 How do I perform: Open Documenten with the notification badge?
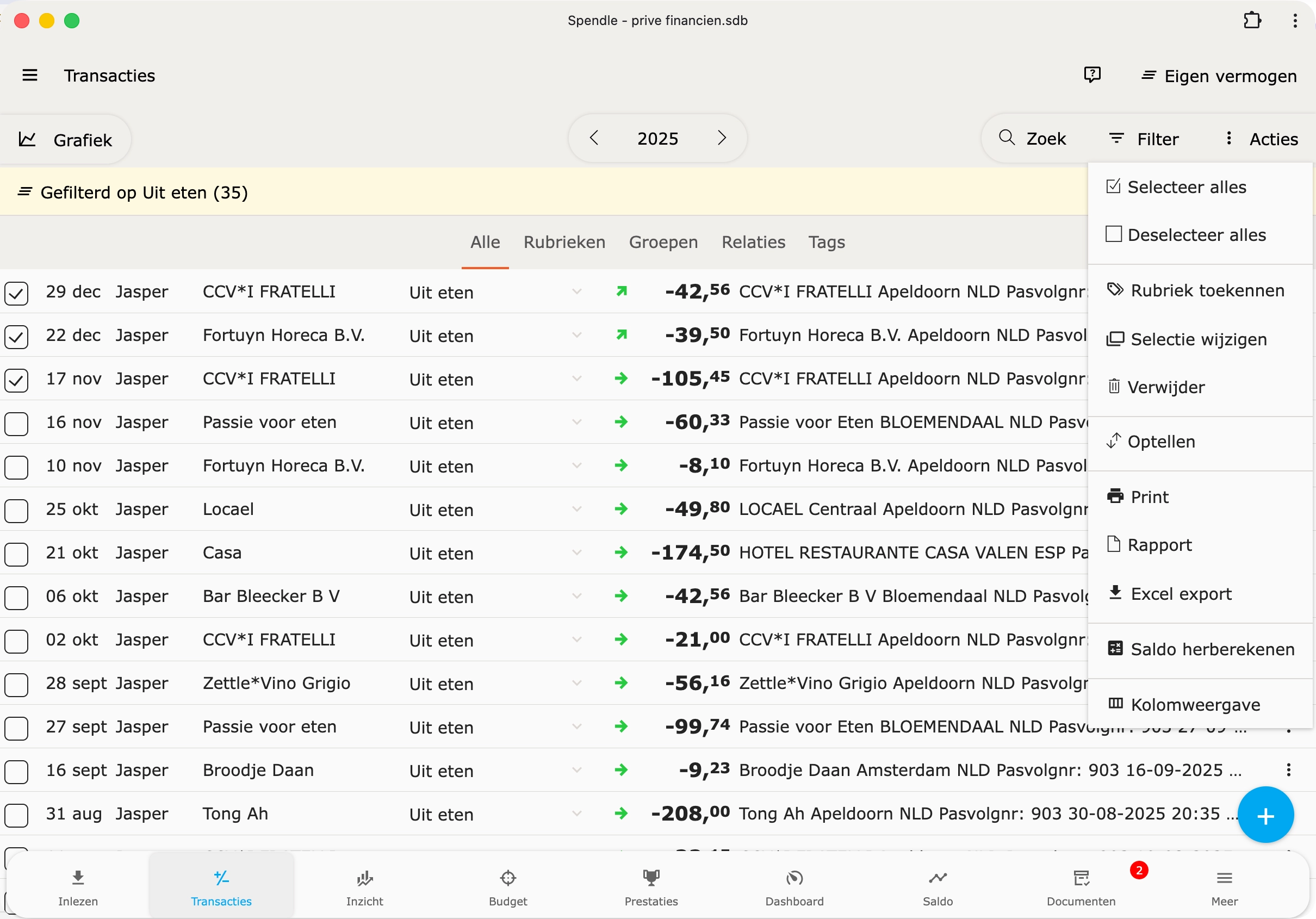click(1081, 887)
